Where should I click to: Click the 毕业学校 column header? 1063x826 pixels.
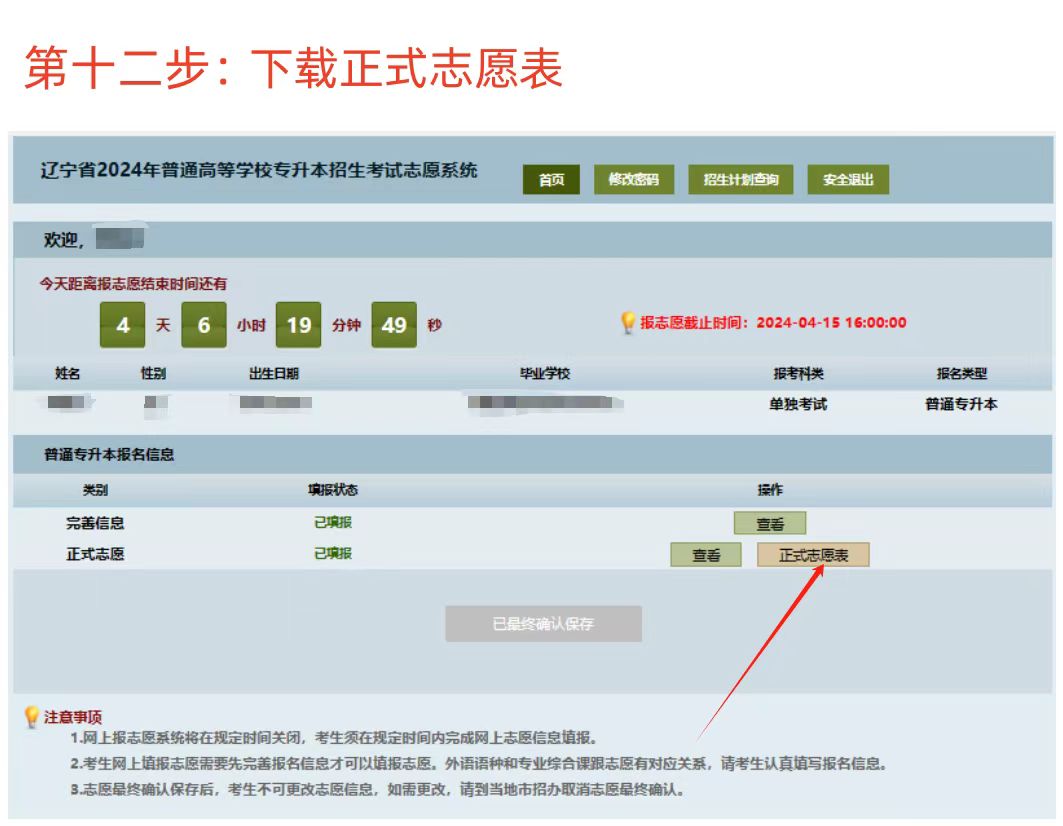(544, 374)
